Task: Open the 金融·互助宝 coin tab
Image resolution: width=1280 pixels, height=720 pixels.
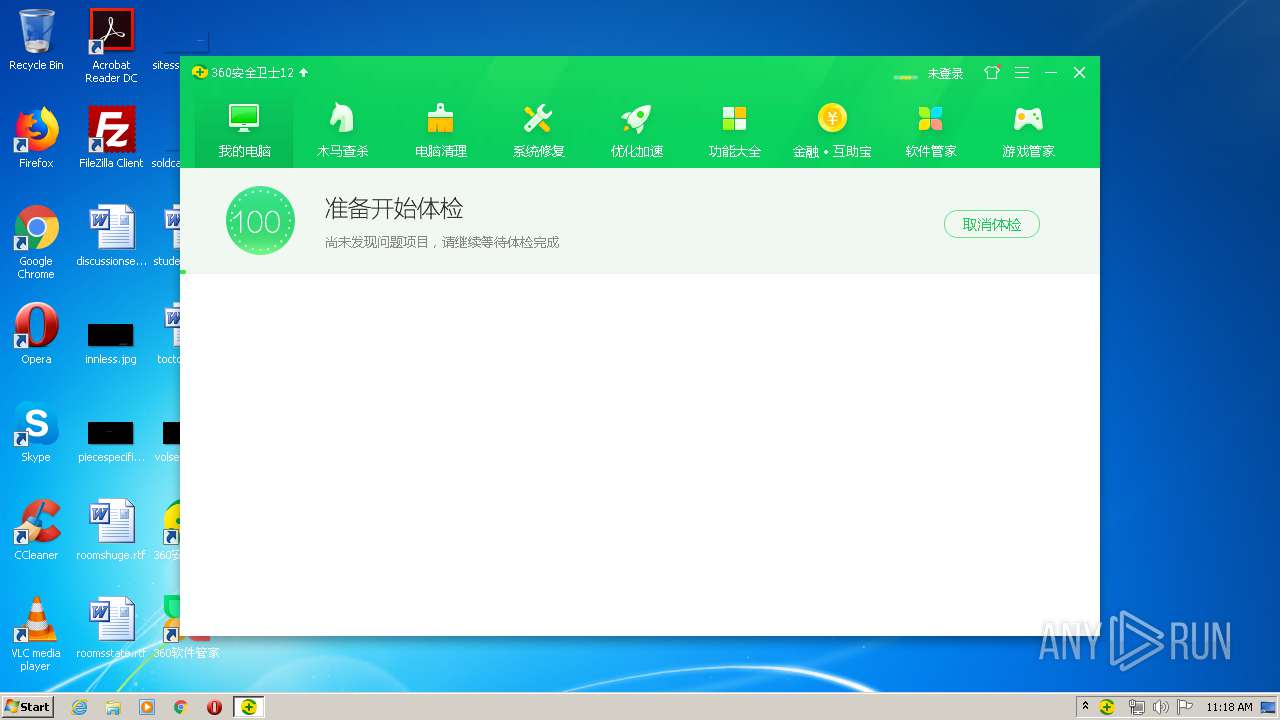Action: point(832,130)
